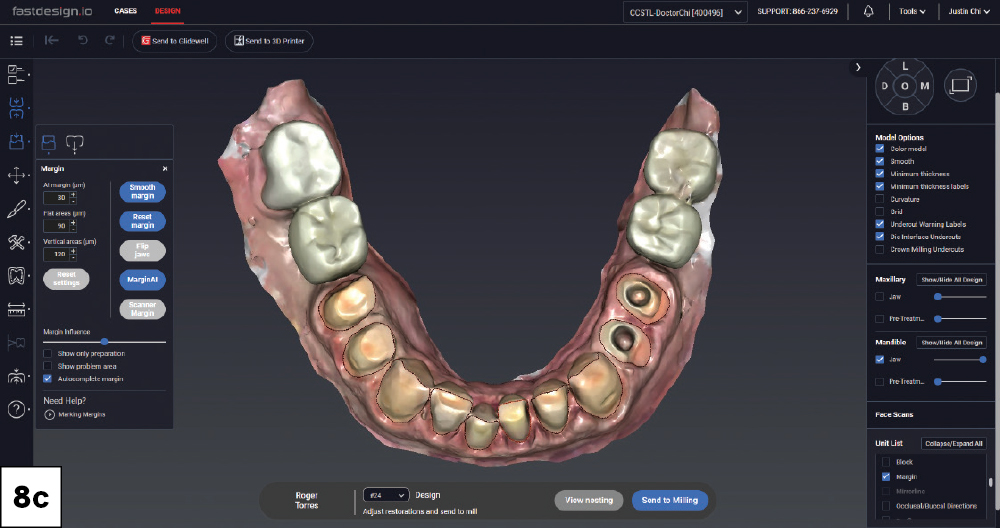Select the insertion direction sub-tool icon

[x=75, y=144]
